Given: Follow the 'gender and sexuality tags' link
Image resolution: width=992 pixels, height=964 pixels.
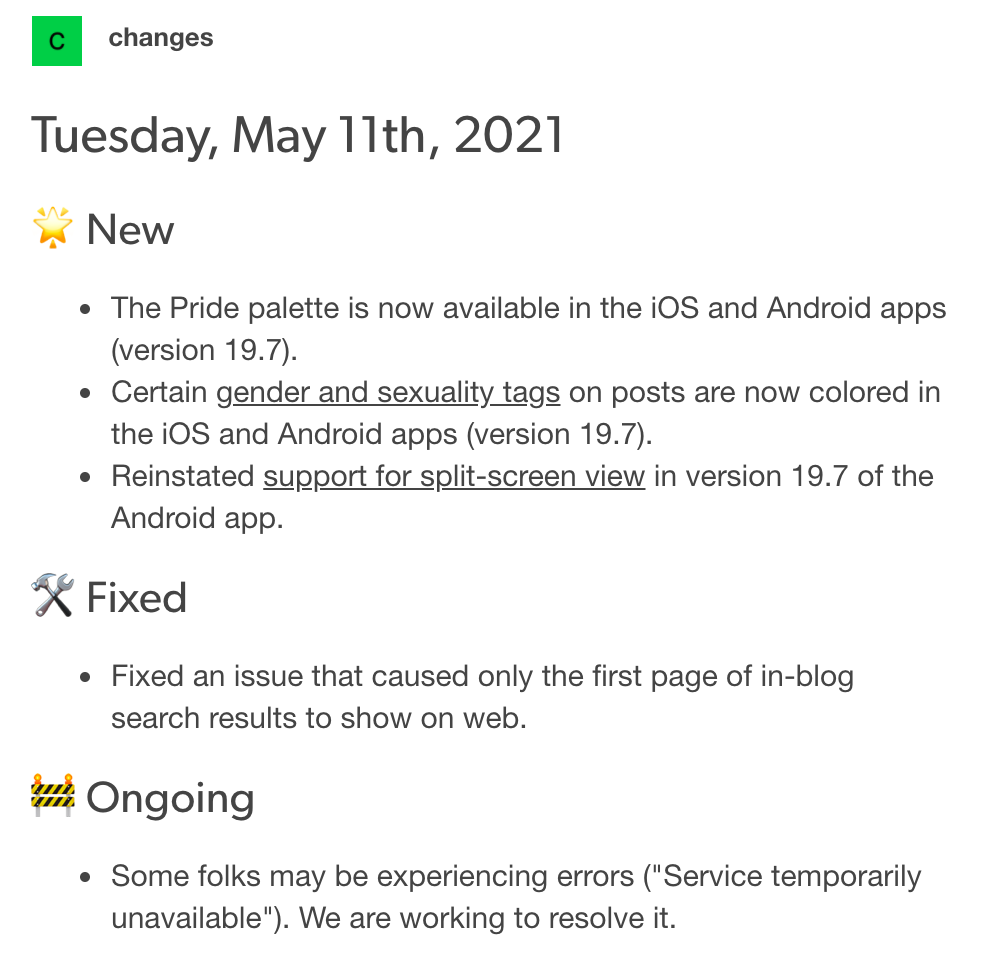Looking at the screenshot, I should pos(388,392).
